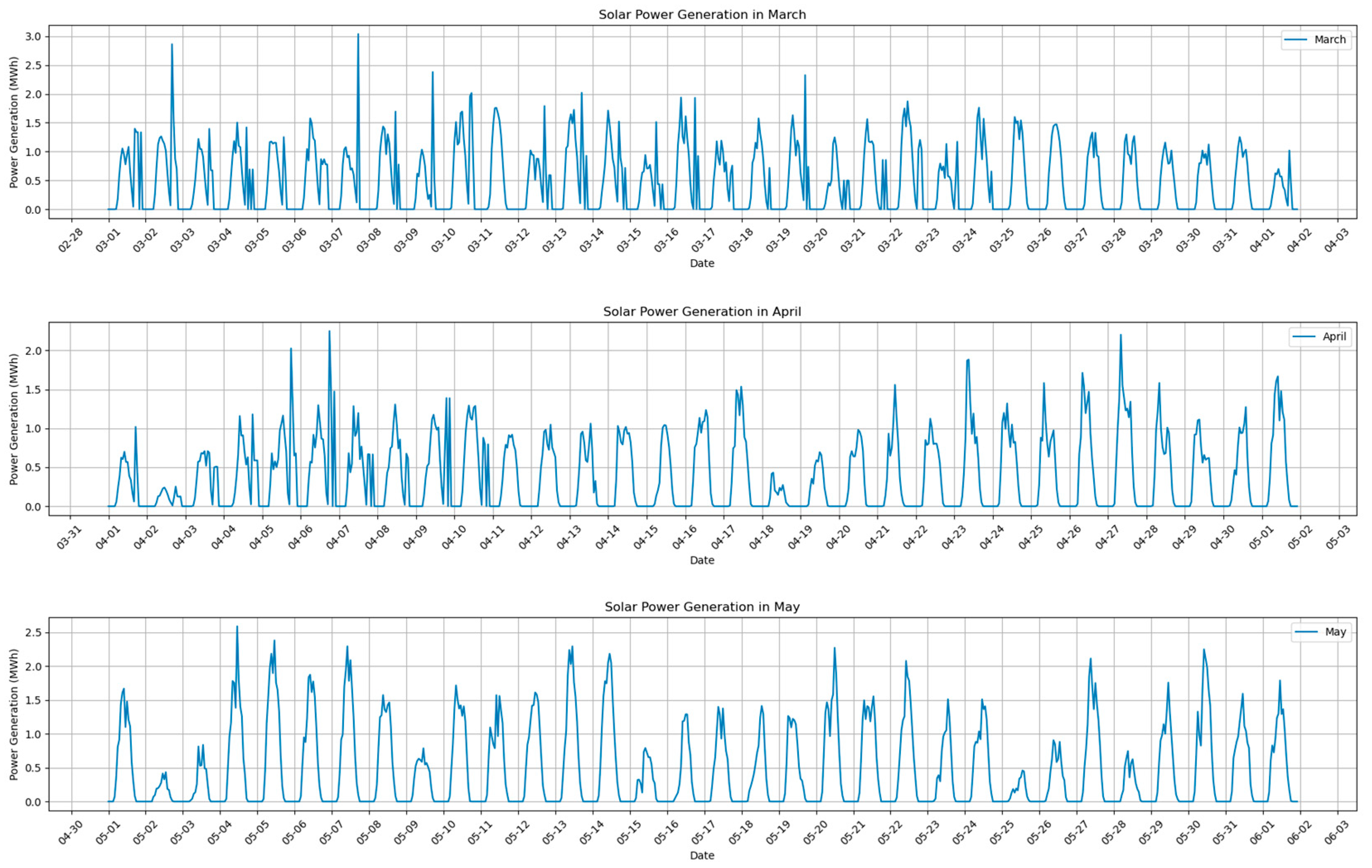
Task: Click the 05-25 tick label in May chart
Action: pos(1001,832)
